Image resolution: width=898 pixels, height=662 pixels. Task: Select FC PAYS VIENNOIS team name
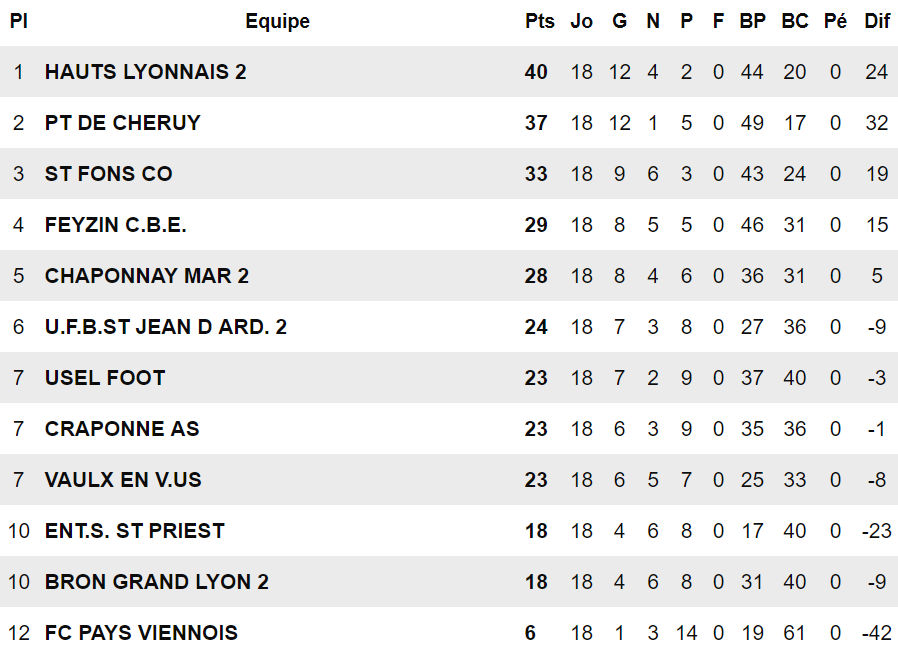click(x=141, y=633)
